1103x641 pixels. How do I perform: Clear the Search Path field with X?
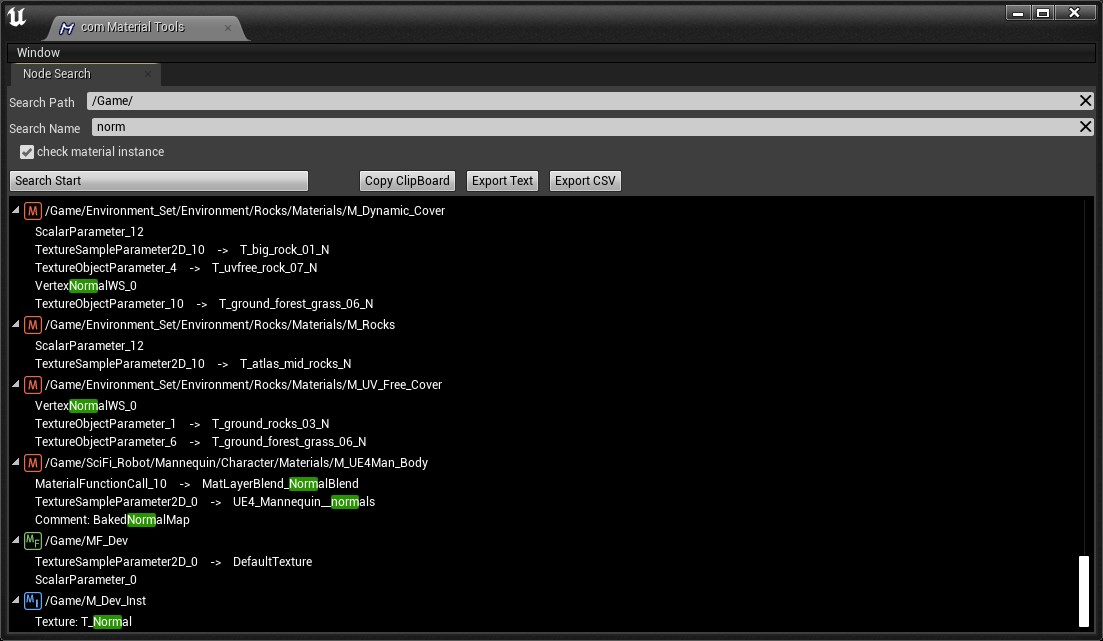(x=1085, y=101)
